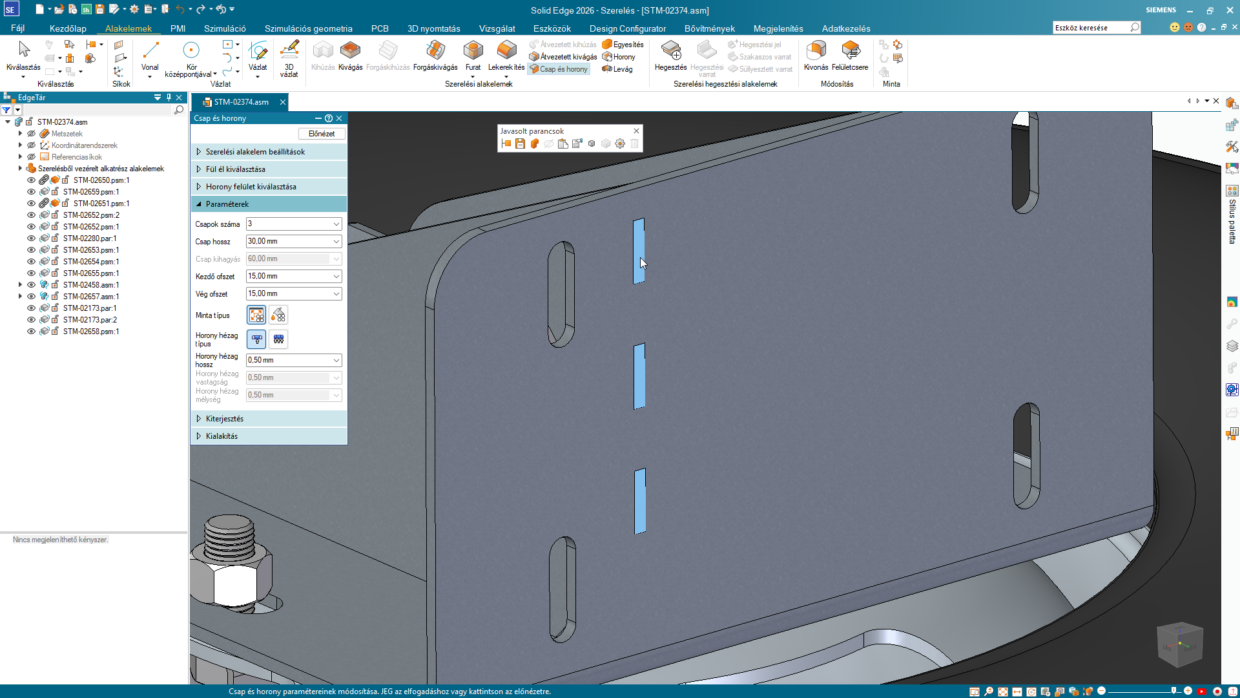Viewport: 1240px width, 698px height.
Task: Click the Lekerekítés round tool
Action: [506, 56]
